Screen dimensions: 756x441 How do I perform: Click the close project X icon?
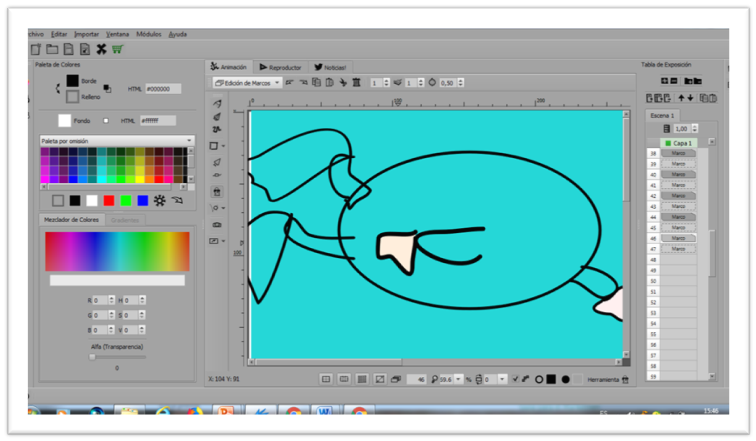(101, 49)
